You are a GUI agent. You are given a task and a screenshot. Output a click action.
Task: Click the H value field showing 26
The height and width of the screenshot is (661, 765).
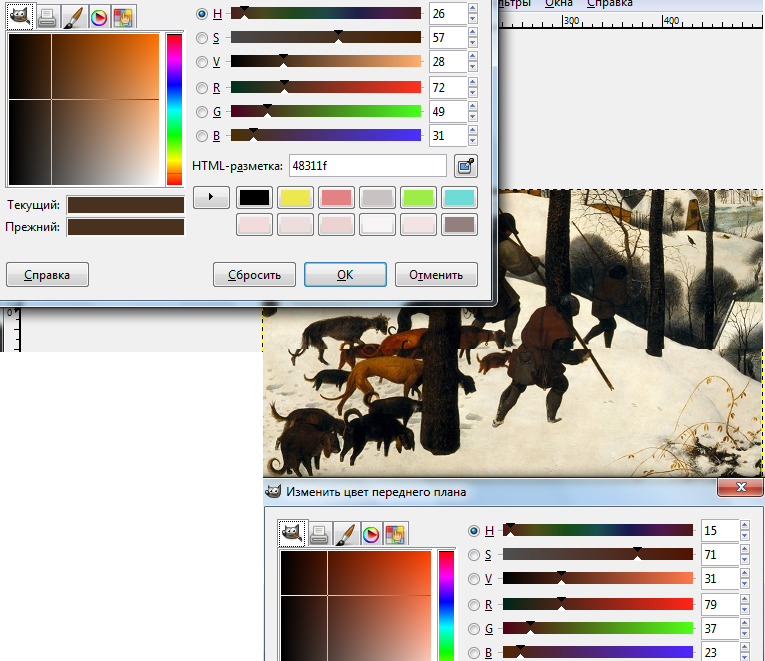(x=448, y=14)
